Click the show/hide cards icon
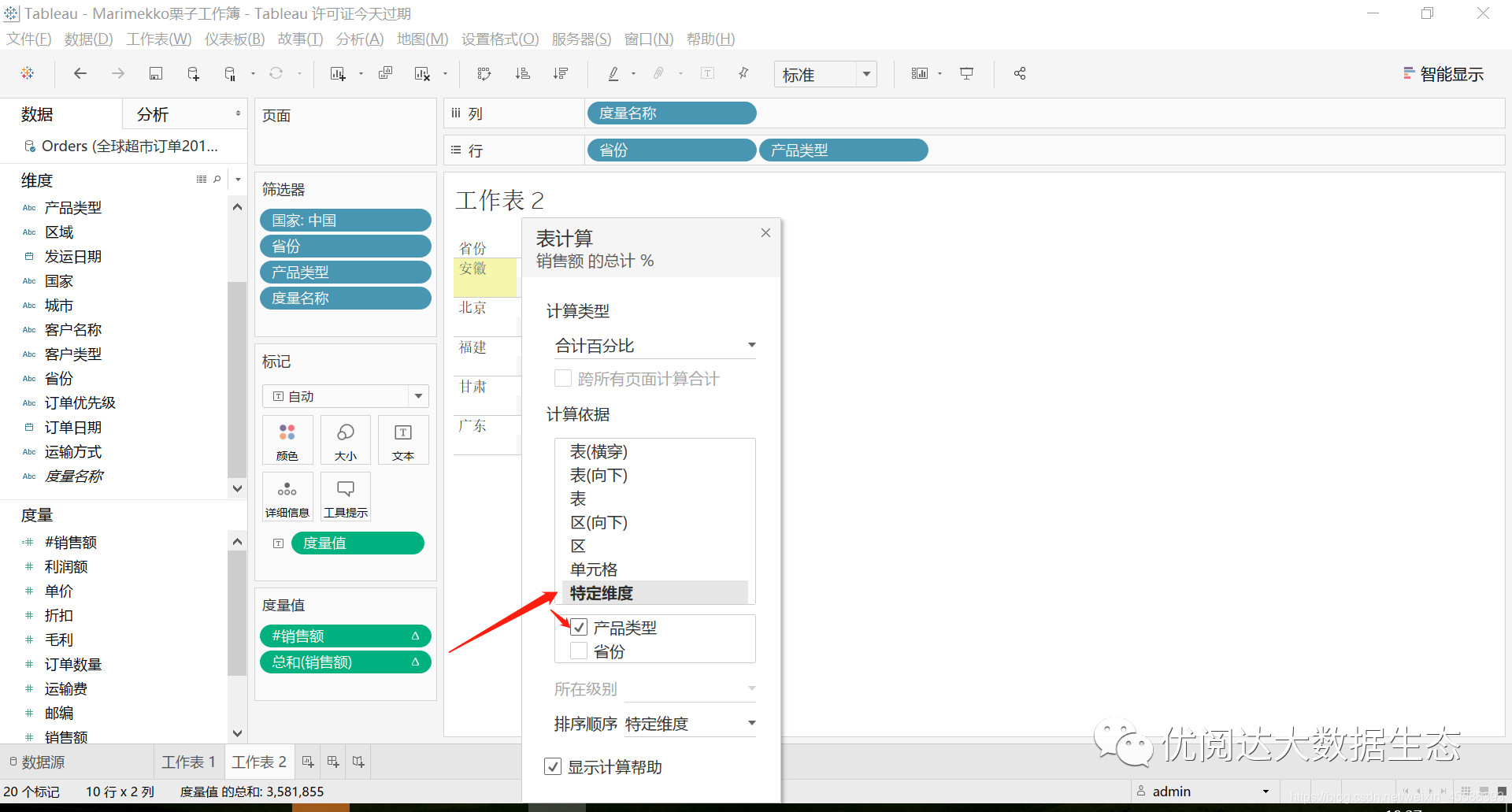This screenshot has height=812, width=1512. click(920, 73)
